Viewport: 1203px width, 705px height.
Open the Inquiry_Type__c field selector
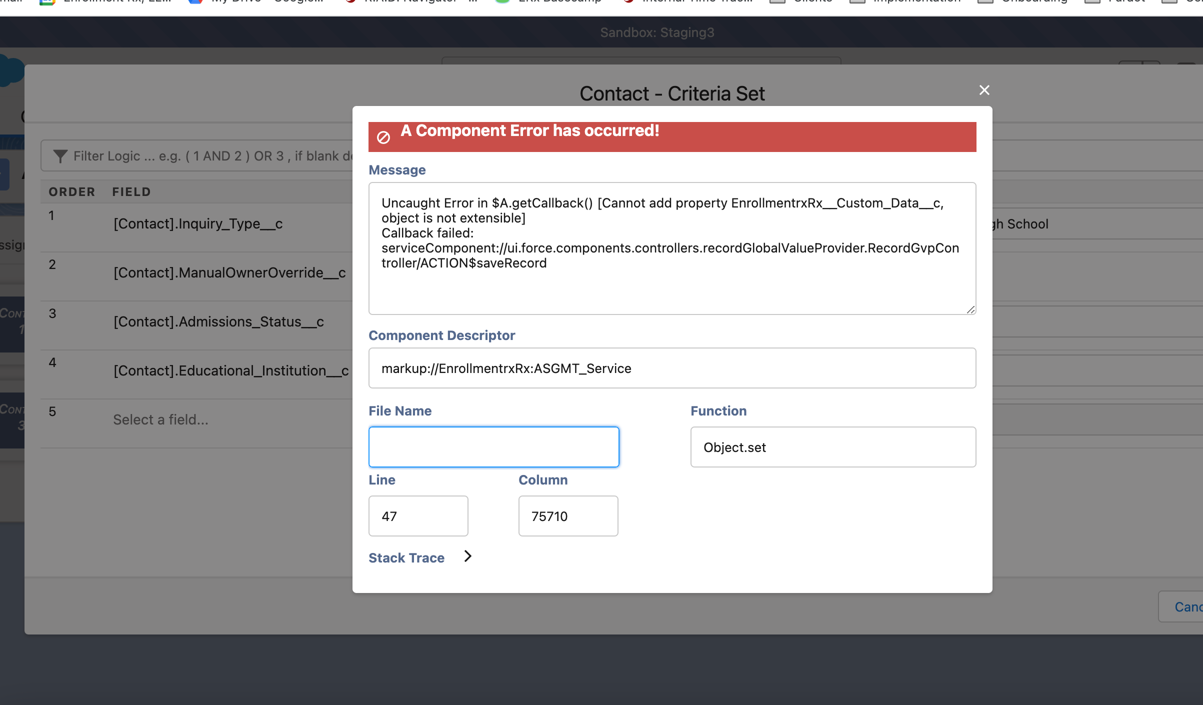(198, 224)
